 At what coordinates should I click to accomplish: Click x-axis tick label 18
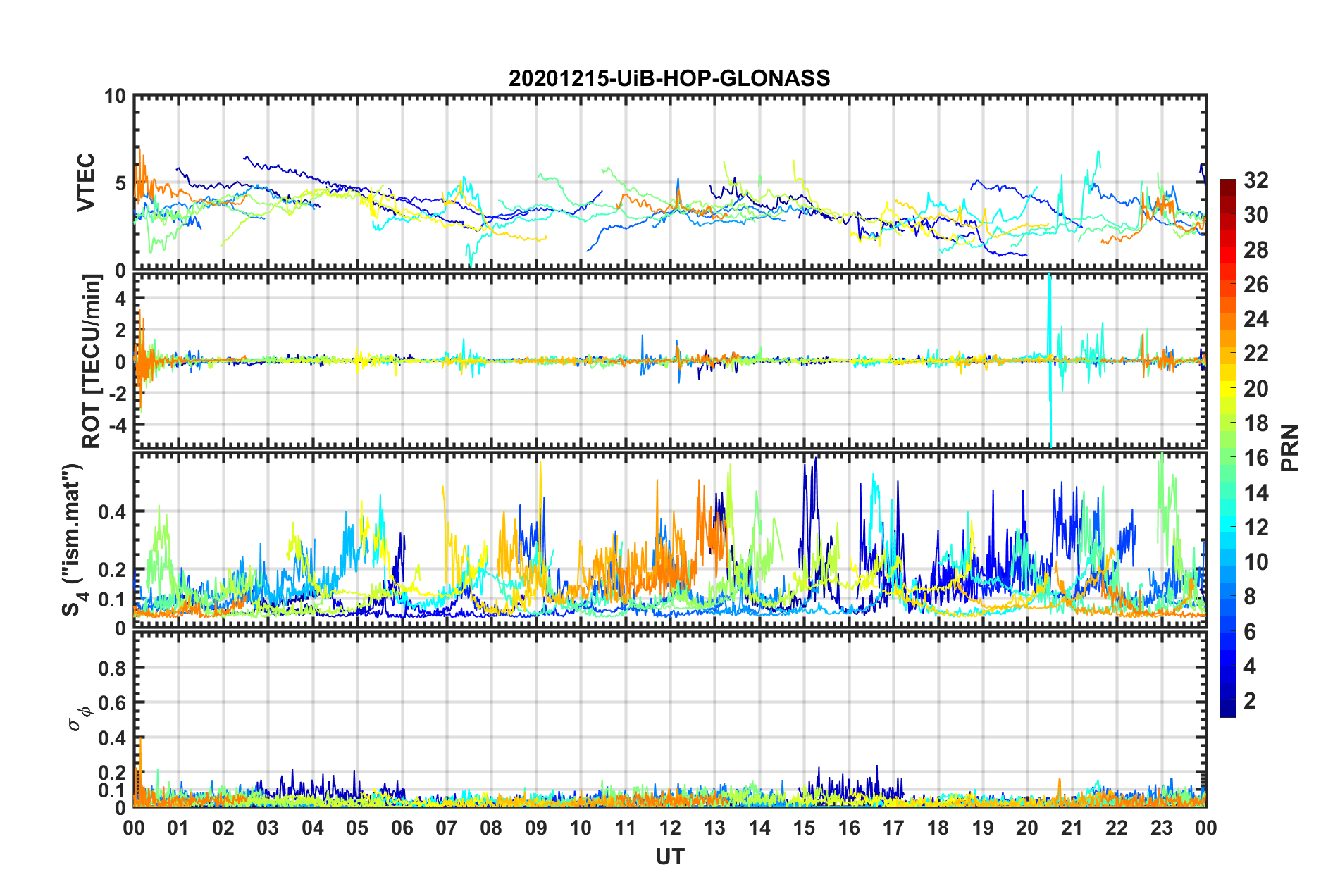coord(938,828)
